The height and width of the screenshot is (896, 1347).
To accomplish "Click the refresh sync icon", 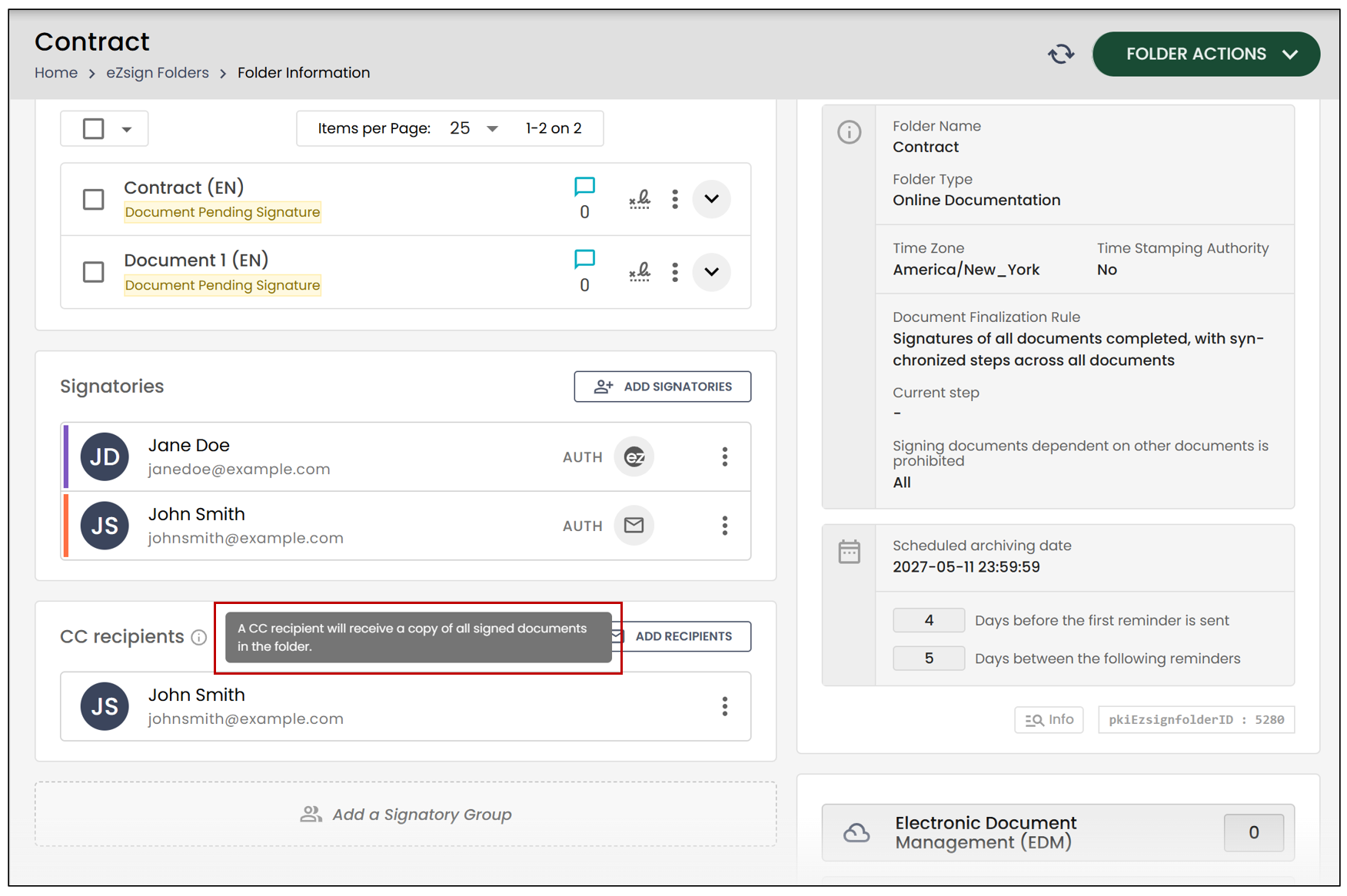I will point(1061,54).
